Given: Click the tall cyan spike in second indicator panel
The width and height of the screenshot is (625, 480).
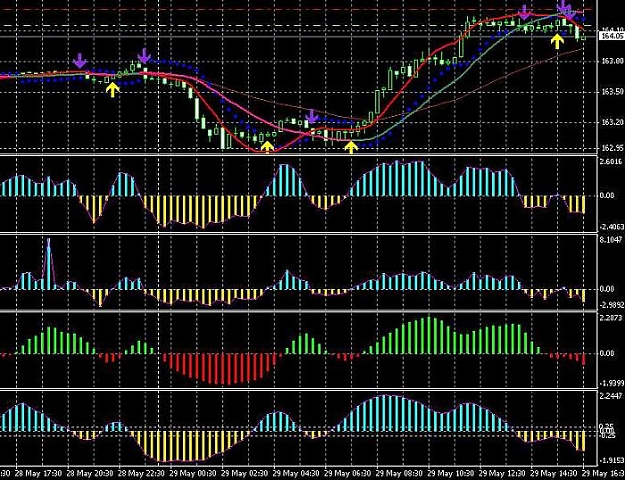Looking at the screenshot, I should point(49,264).
